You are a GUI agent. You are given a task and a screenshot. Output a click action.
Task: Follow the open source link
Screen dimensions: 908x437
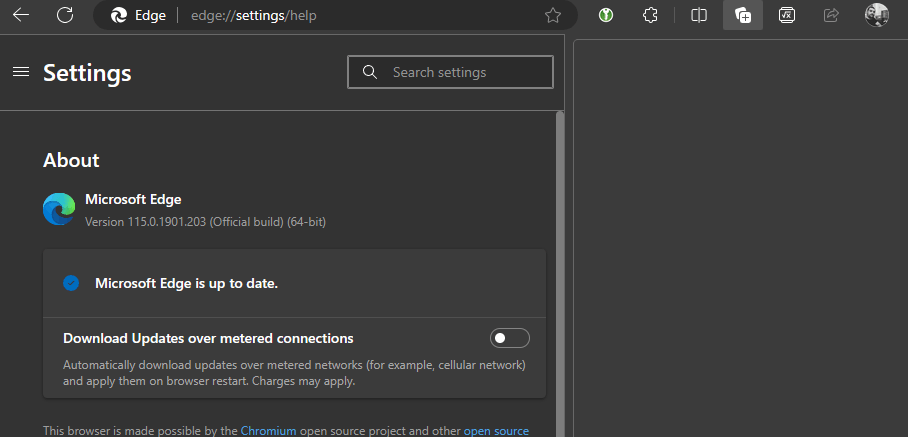coord(495,431)
